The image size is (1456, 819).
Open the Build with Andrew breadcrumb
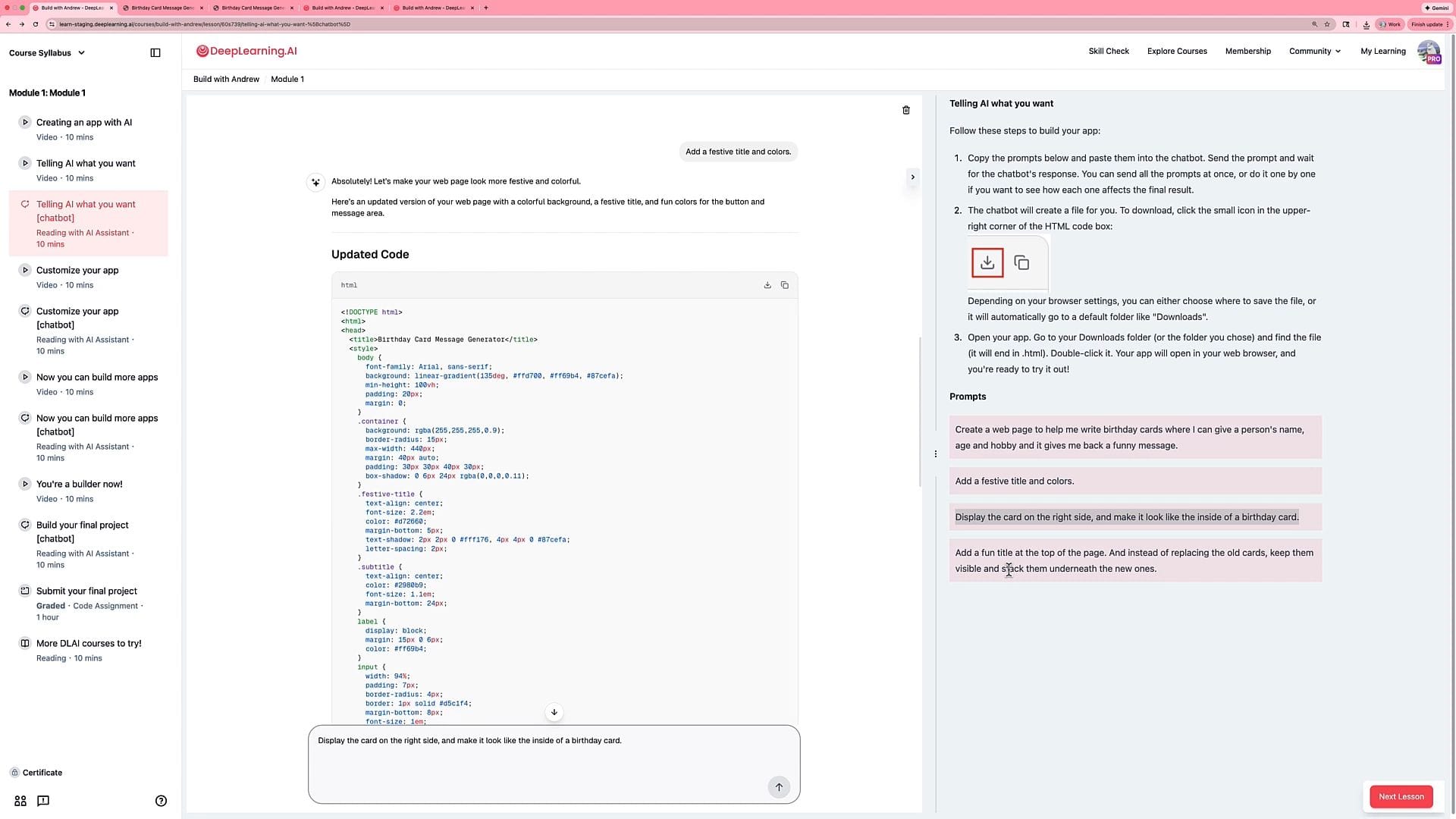click(226, 79)
